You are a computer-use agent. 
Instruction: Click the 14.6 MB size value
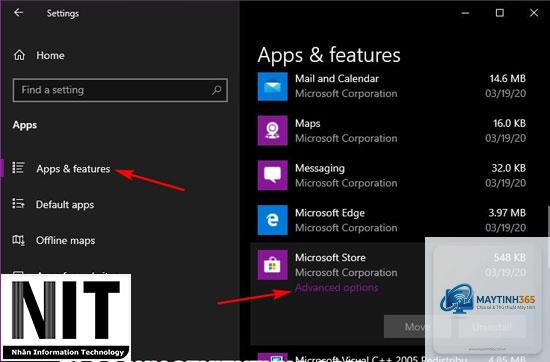pos(508,79)
